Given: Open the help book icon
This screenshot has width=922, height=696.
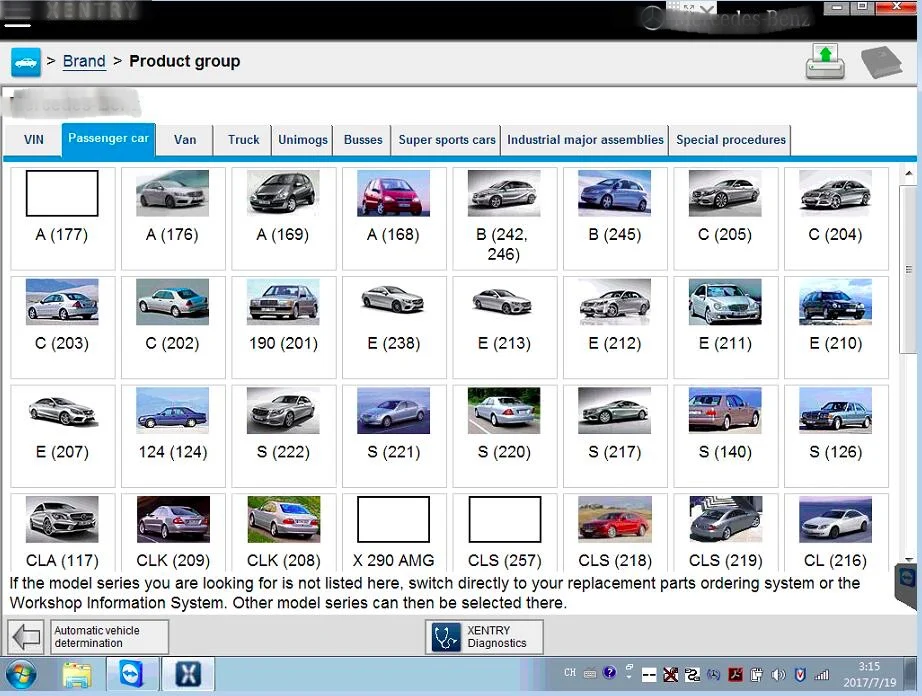Looking at the screenshot, I should [x=881, y=62].
